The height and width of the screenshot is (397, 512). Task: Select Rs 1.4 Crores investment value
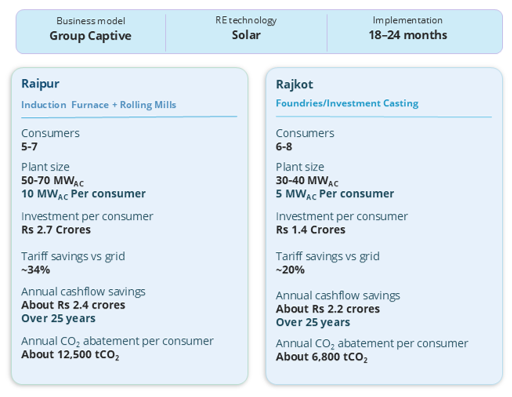(310, 230)
